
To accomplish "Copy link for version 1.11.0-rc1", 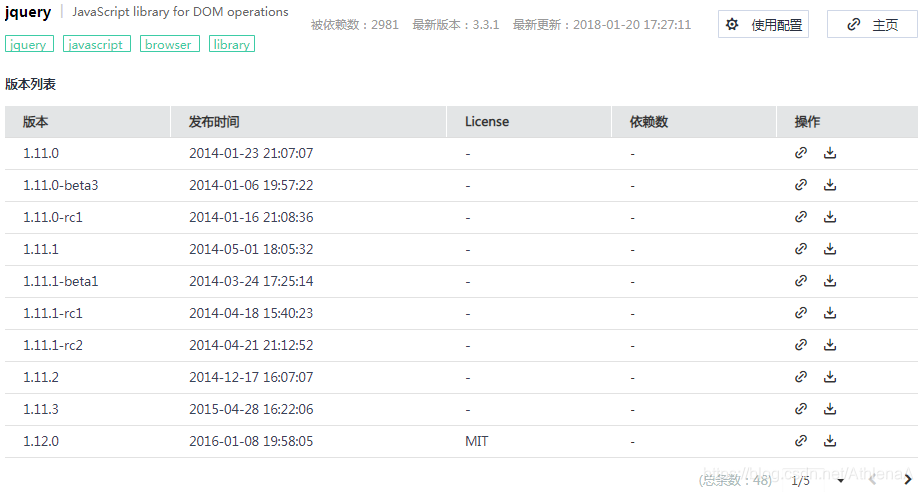I will coord(801,217).
